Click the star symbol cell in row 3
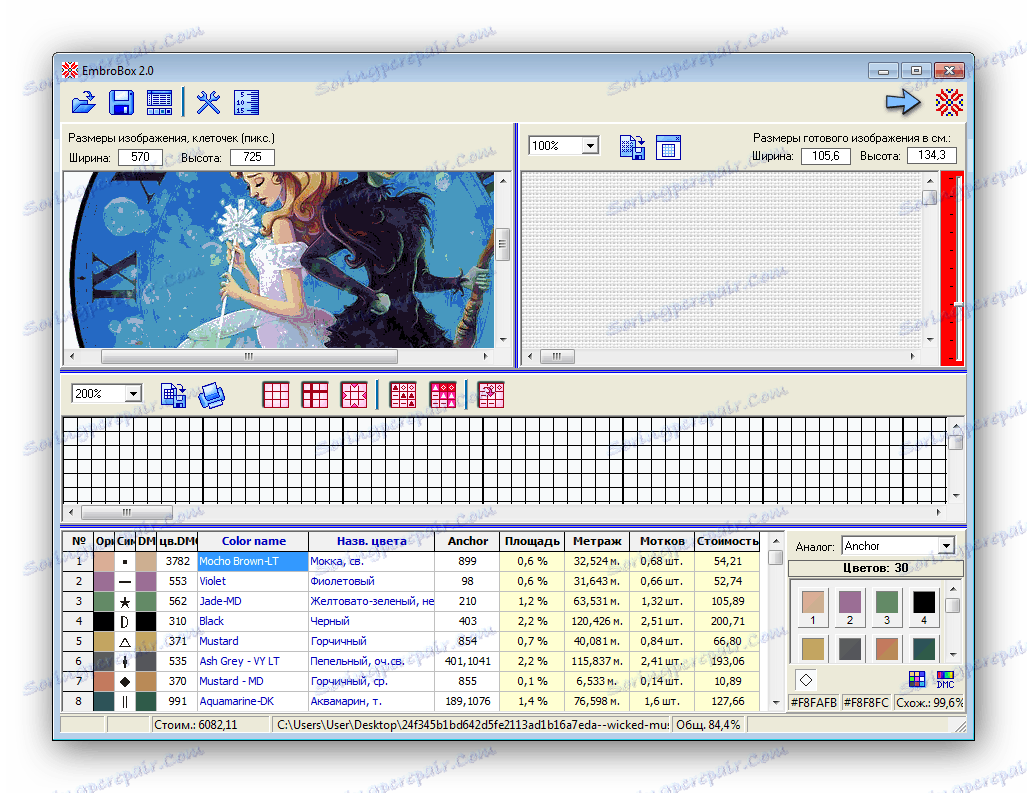Viewport: 1027px width, 793px height. [x=125, y=601]
